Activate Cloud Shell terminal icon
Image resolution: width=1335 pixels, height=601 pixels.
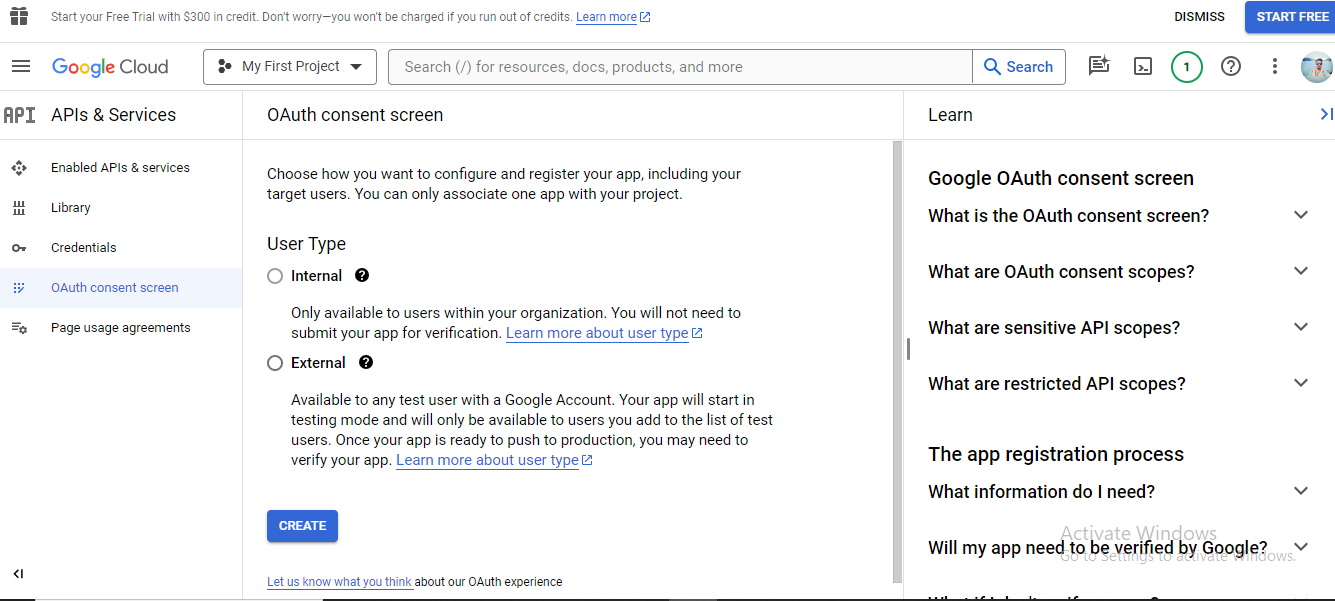(x=1143, y=67)
